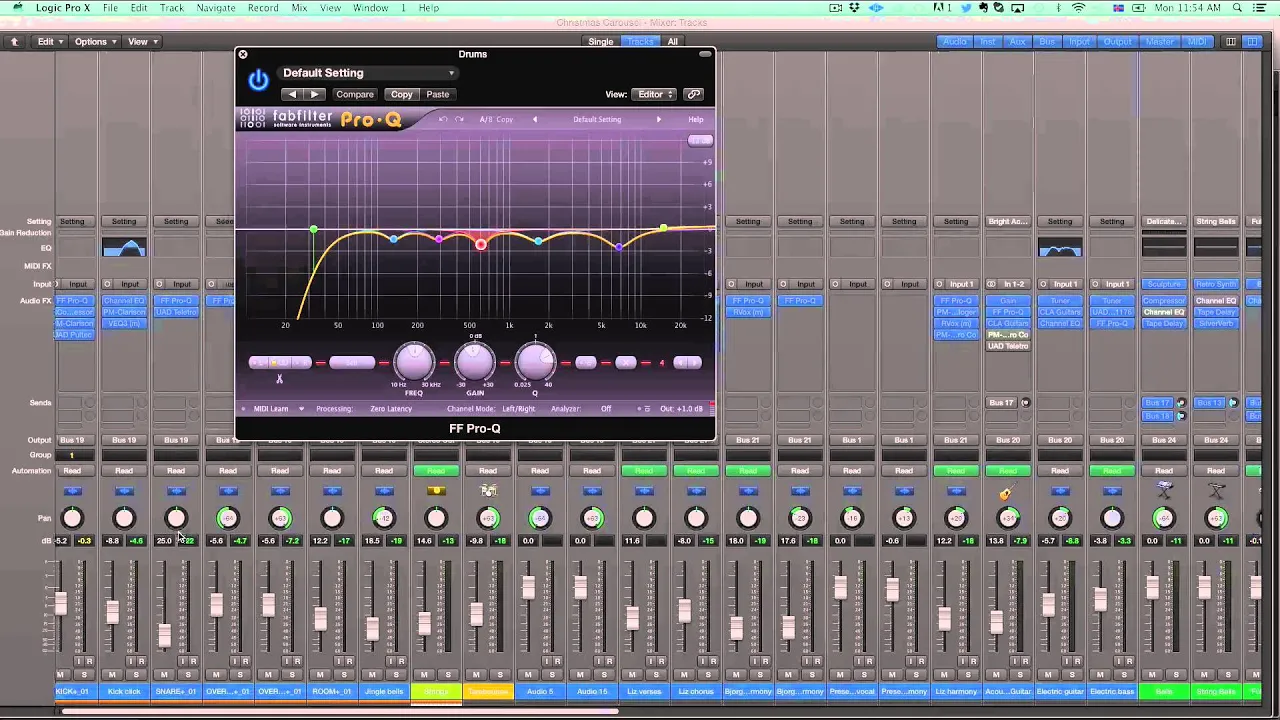The height and width of the screenshot is (720, 1280).
Task: Select the green high-pass EQ band node
Action: tap(314, 230)
